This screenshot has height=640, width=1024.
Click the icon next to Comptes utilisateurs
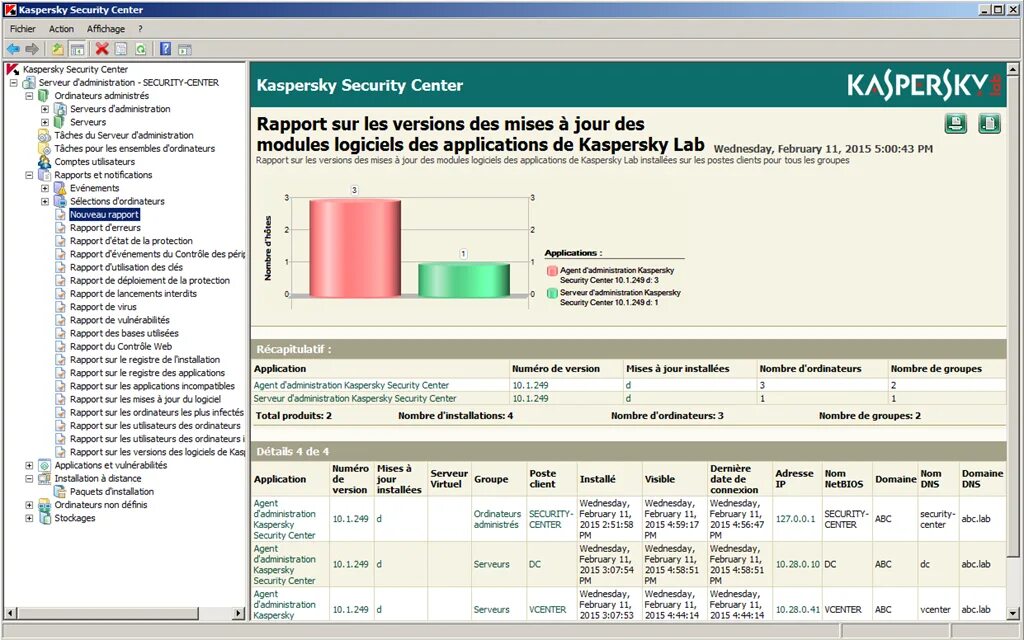pos(44,161)
